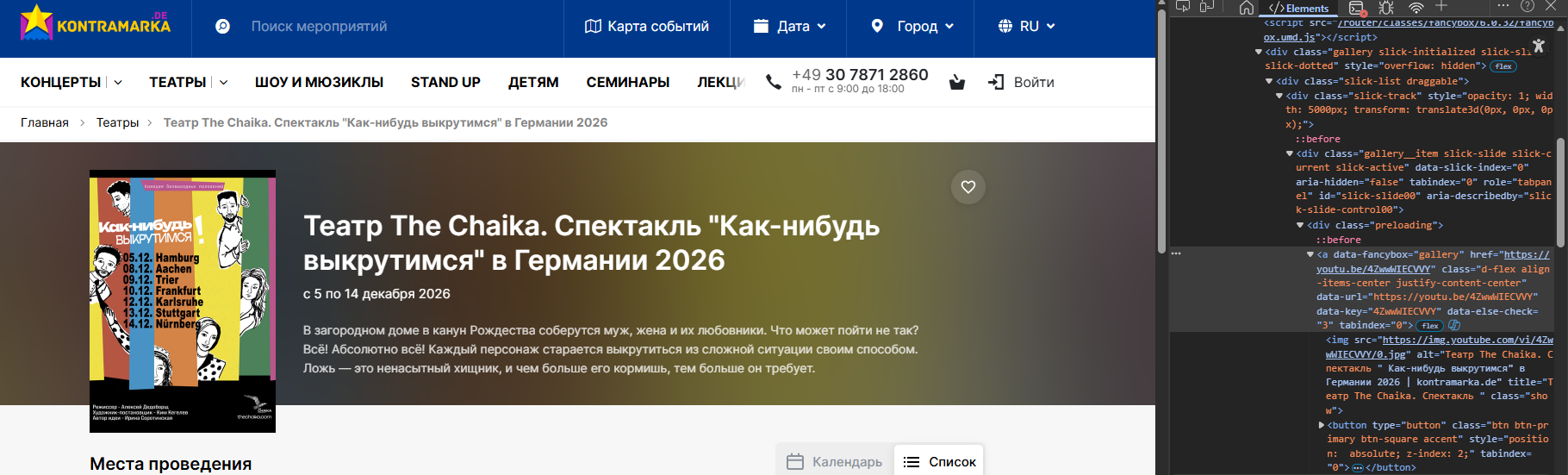
Task: Switch to 'Список' view
Action: 939,462
